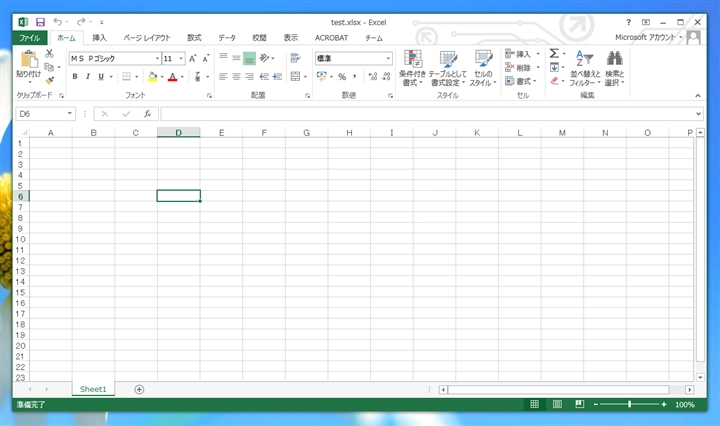Toggle align text right
The image size is (720, 426).
(249, 77)
